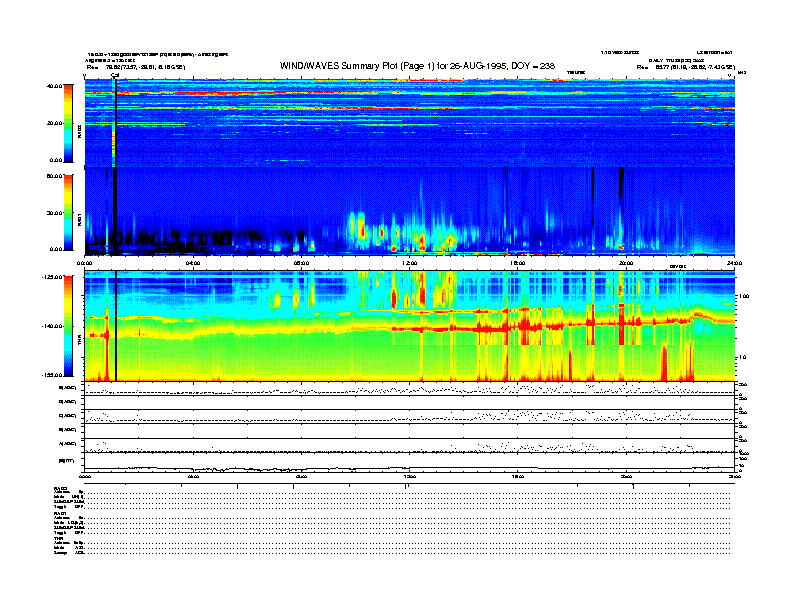Image resolution: width=792 pixels, height=612 pixels.
Task: Select the 30.00 label on RAD1 scale
Action: coord(55,213)
